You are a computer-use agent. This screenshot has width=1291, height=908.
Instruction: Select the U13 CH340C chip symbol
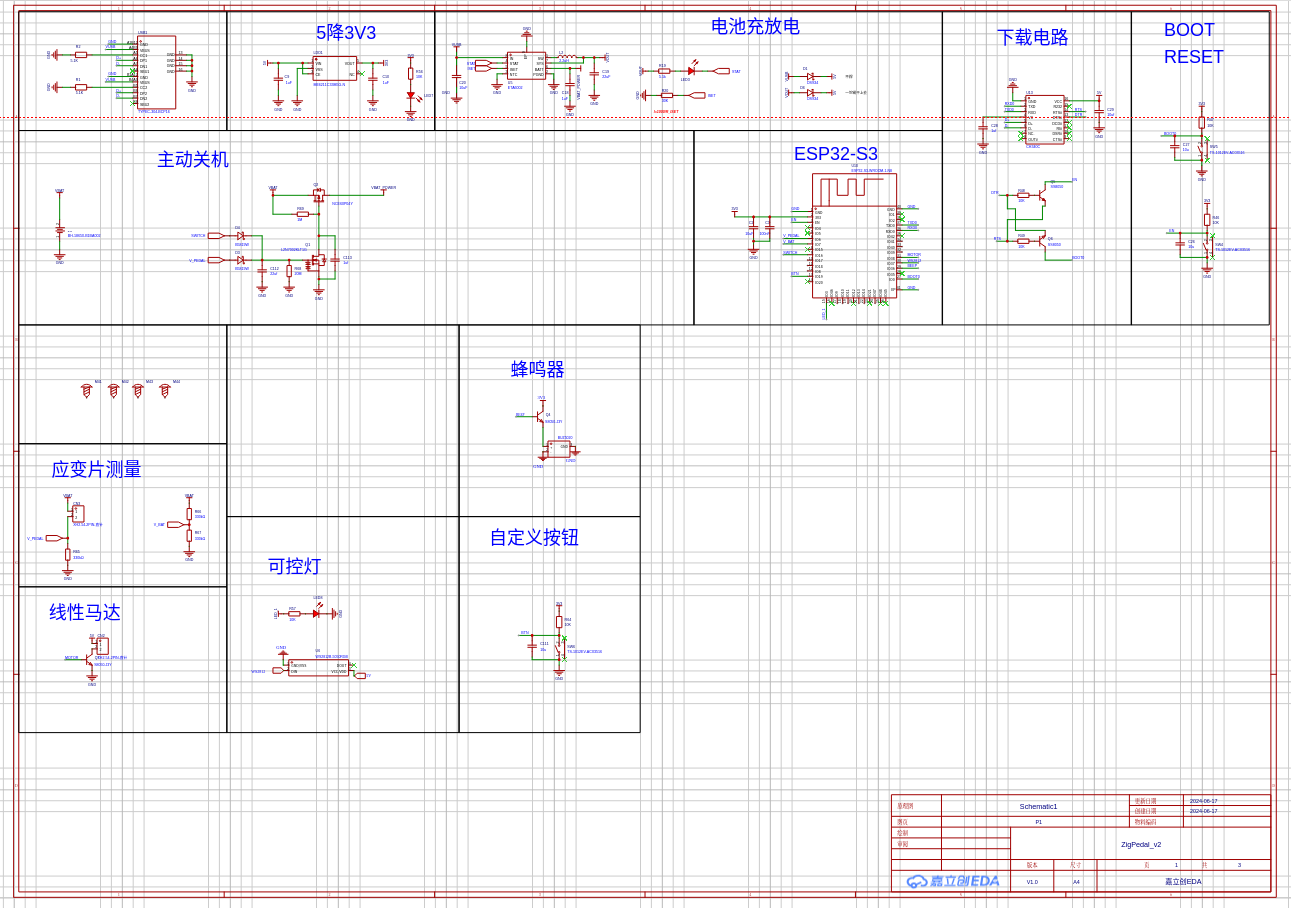1045,120
